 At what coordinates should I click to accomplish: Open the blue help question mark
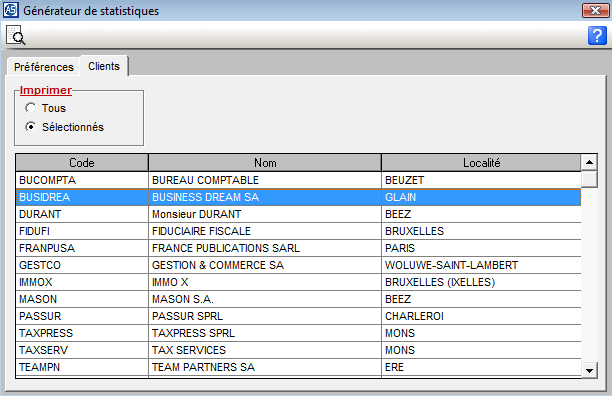click(x=597, y=36)
